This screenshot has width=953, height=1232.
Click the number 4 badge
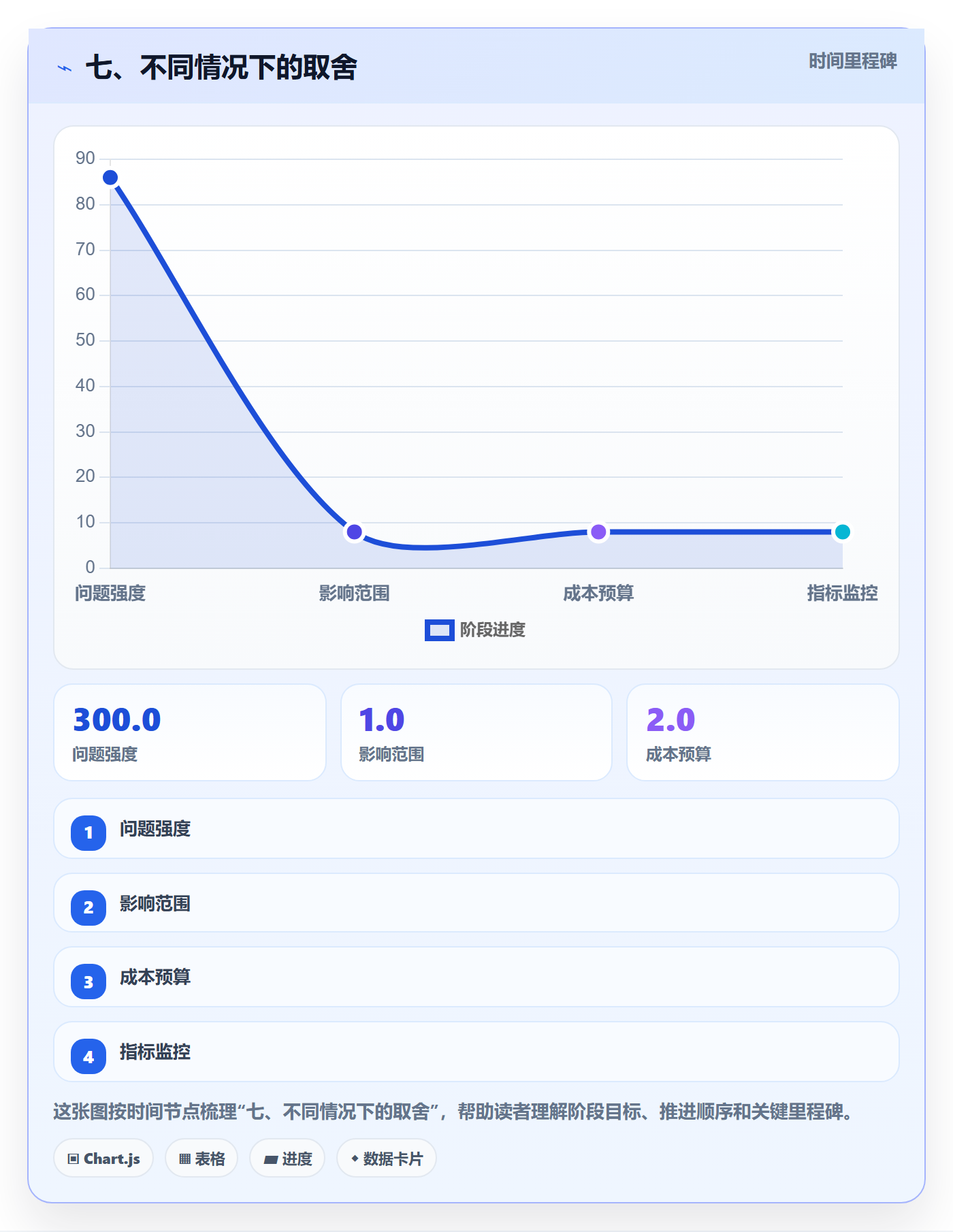tap(88, 1056)
